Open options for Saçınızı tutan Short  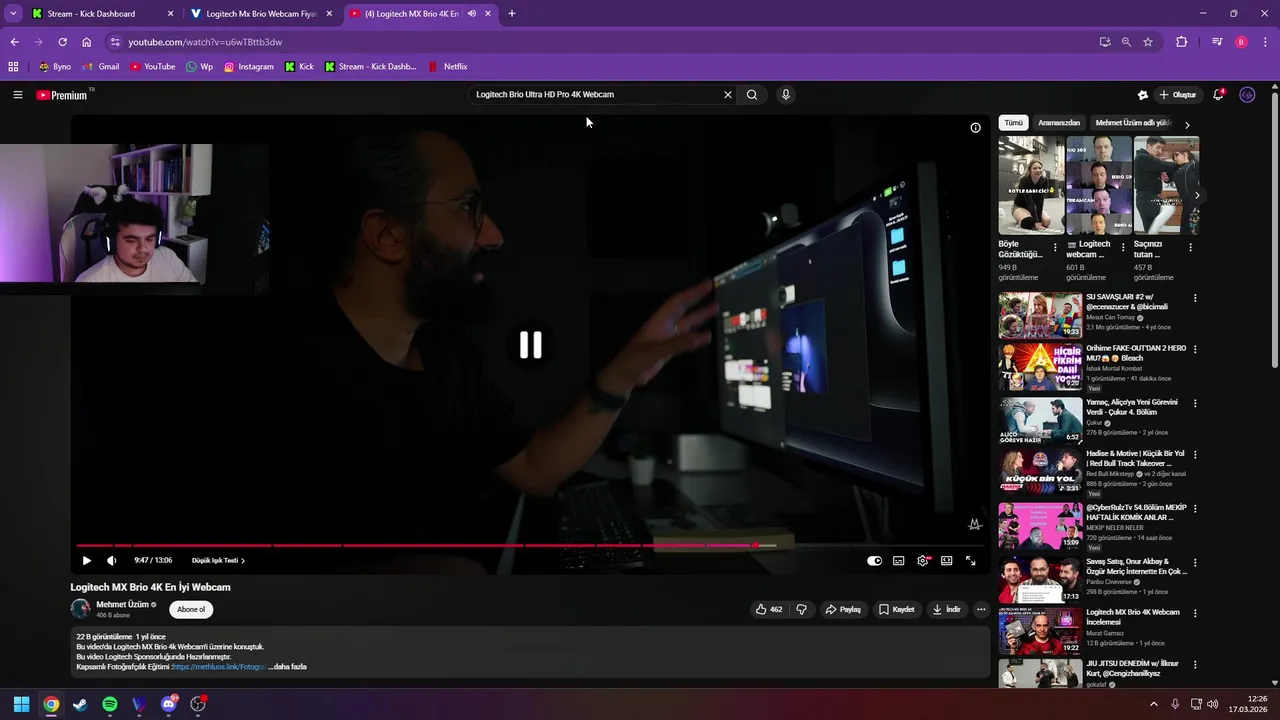[x=1190, y=247]
